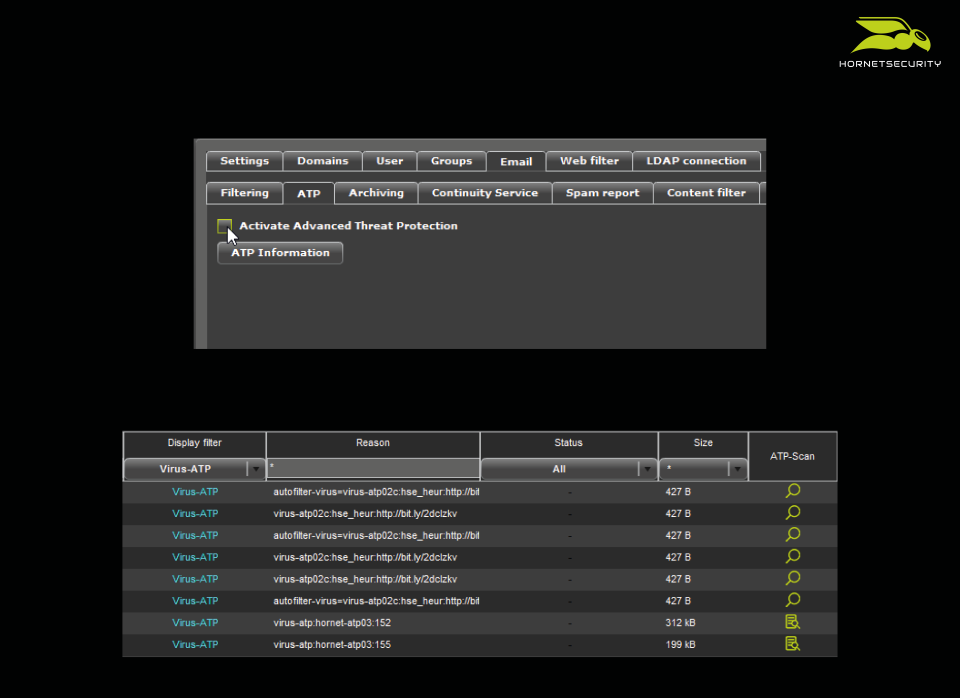This screenshot has width=960, height=698.
Task: Open ATP-Scan magnifier on first 427 B row
Action: pos(792,490)
